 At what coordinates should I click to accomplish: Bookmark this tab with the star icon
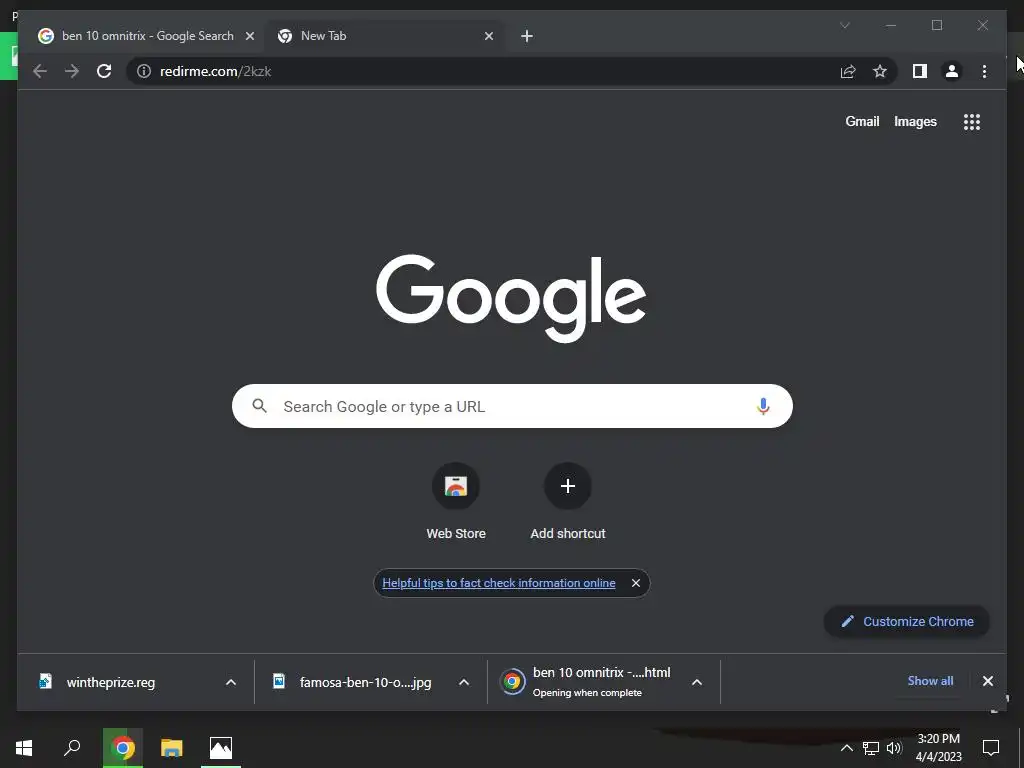click(x=880, y=71)
